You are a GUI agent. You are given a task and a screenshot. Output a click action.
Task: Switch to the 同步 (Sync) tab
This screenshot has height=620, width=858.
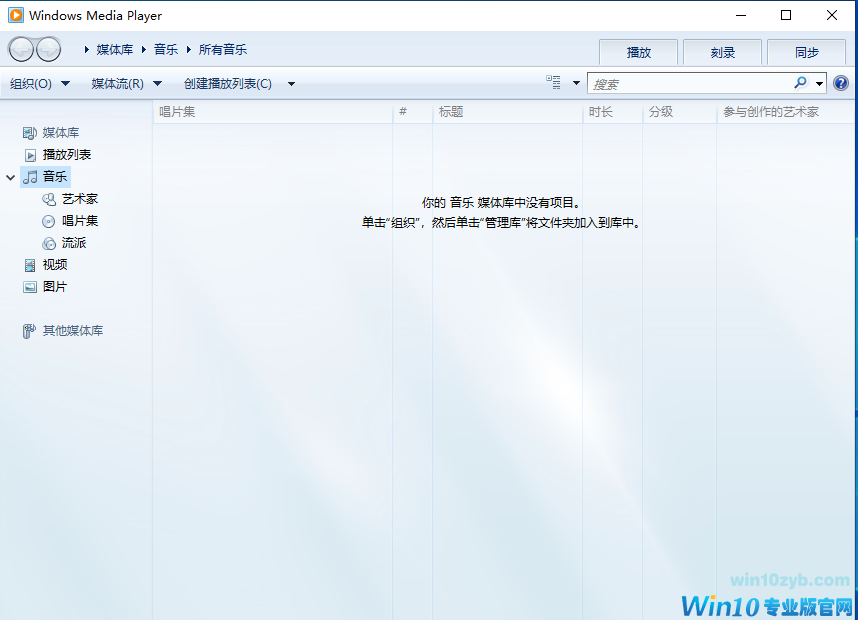click(x=806, y=51)
